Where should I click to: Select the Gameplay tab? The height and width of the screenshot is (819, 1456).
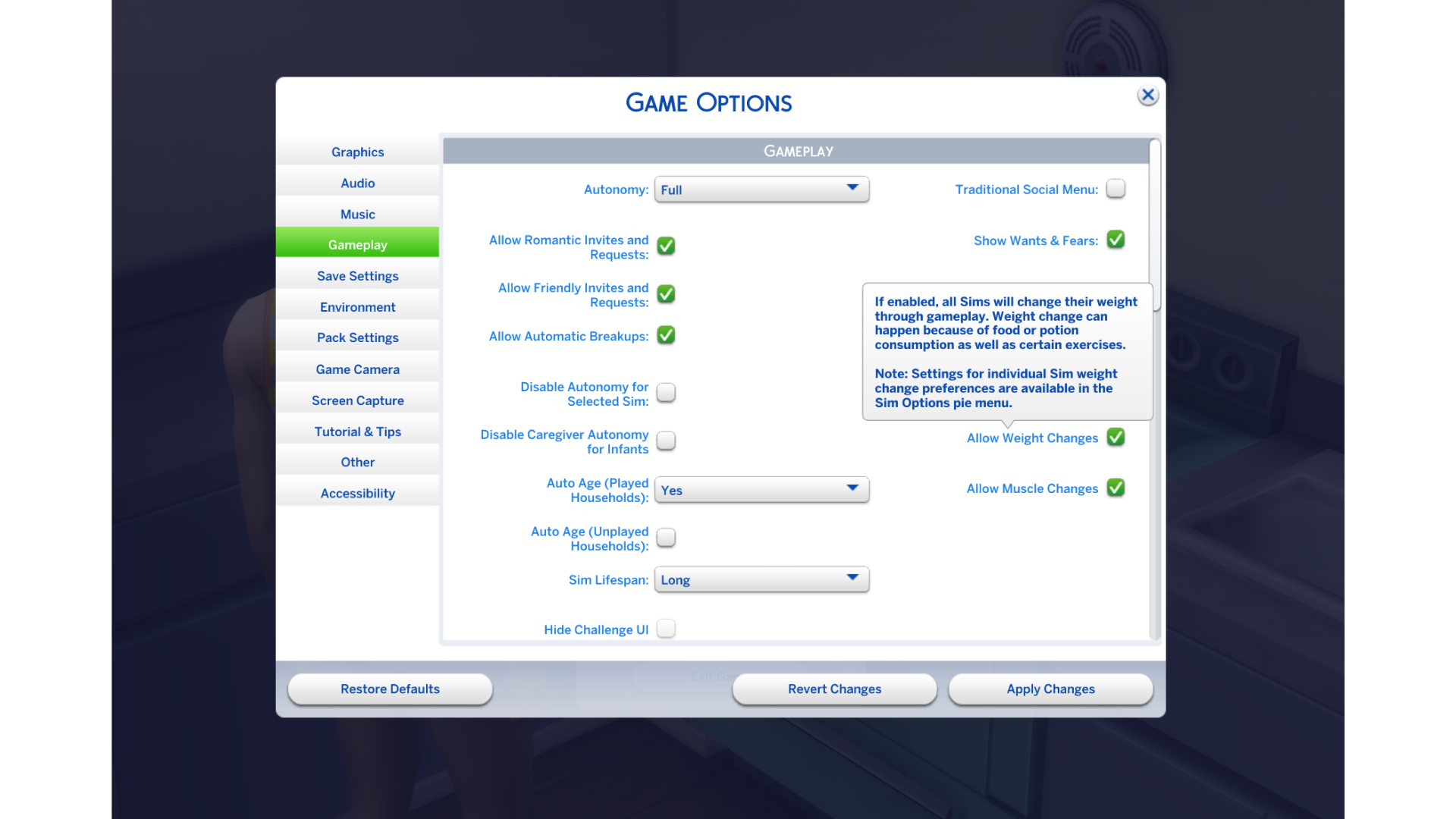(357, 244)
